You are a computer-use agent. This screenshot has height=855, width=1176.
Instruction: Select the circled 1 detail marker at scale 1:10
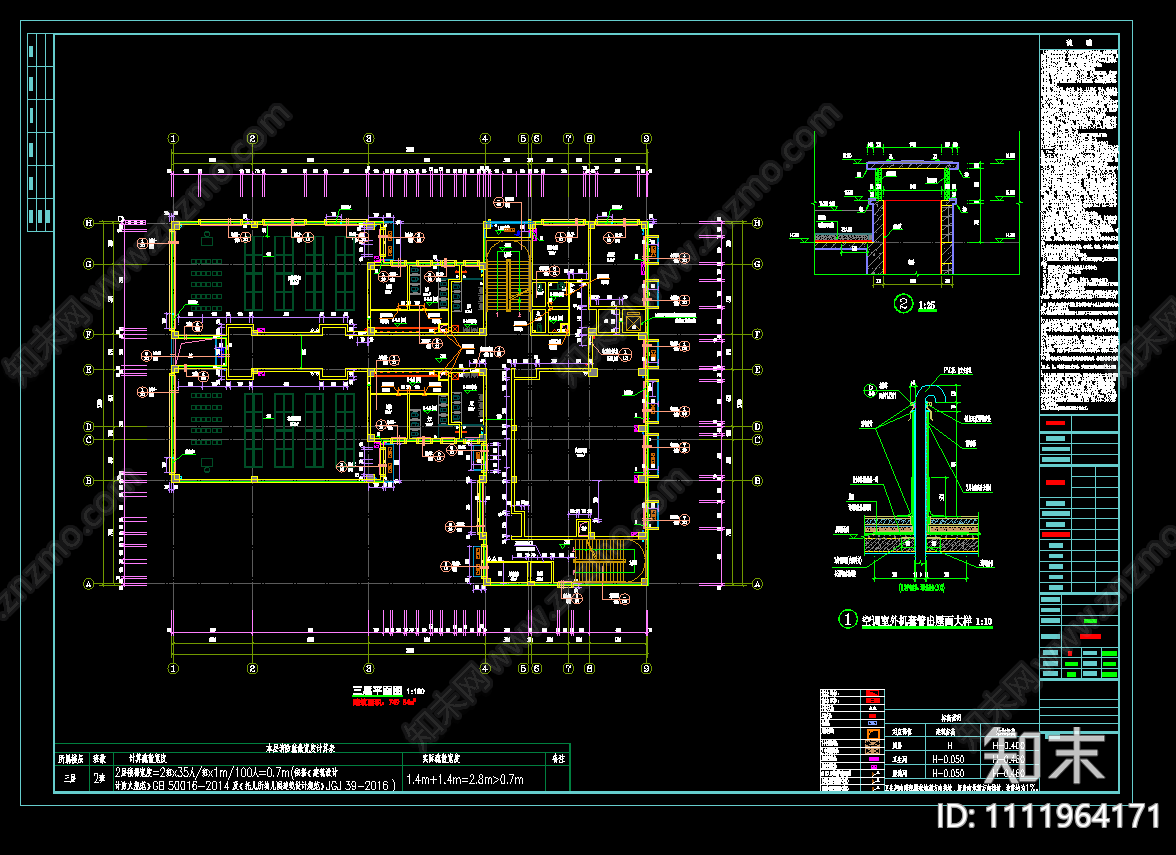coord(847,620)
